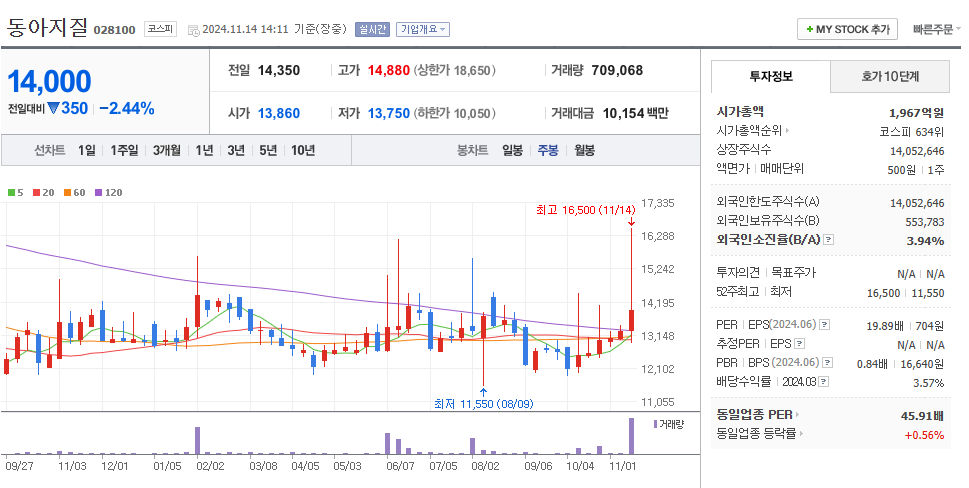Click the green plus icon on MY STOCK 추가
Viewport: 969px width, 488px height.
(810, 30)
